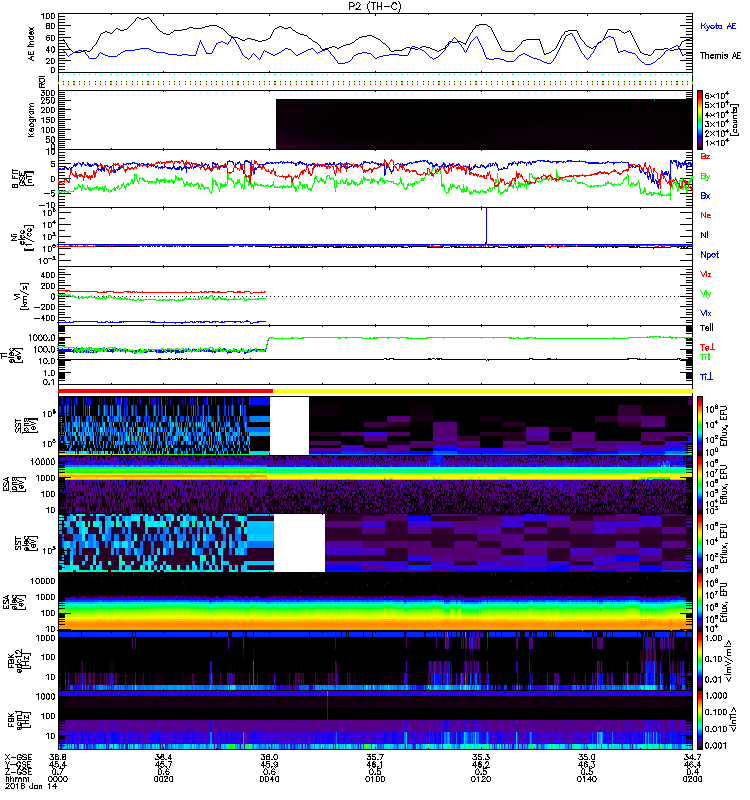Image resolution: width=750 pixels, height=800 pixels.
Task: Click the yellow segment of the mode bar
Action: coord(483,391)
